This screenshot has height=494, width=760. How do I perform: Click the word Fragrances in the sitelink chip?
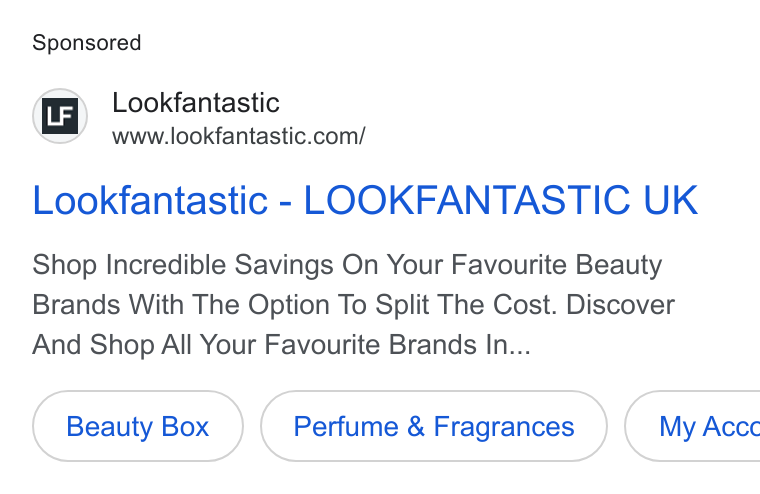(x=504, y=427)
